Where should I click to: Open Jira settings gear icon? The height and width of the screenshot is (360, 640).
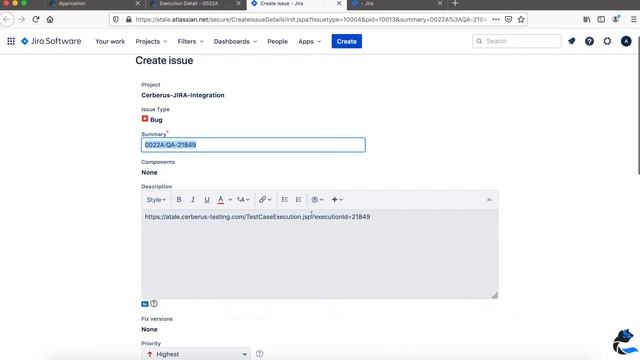(607, 41)
